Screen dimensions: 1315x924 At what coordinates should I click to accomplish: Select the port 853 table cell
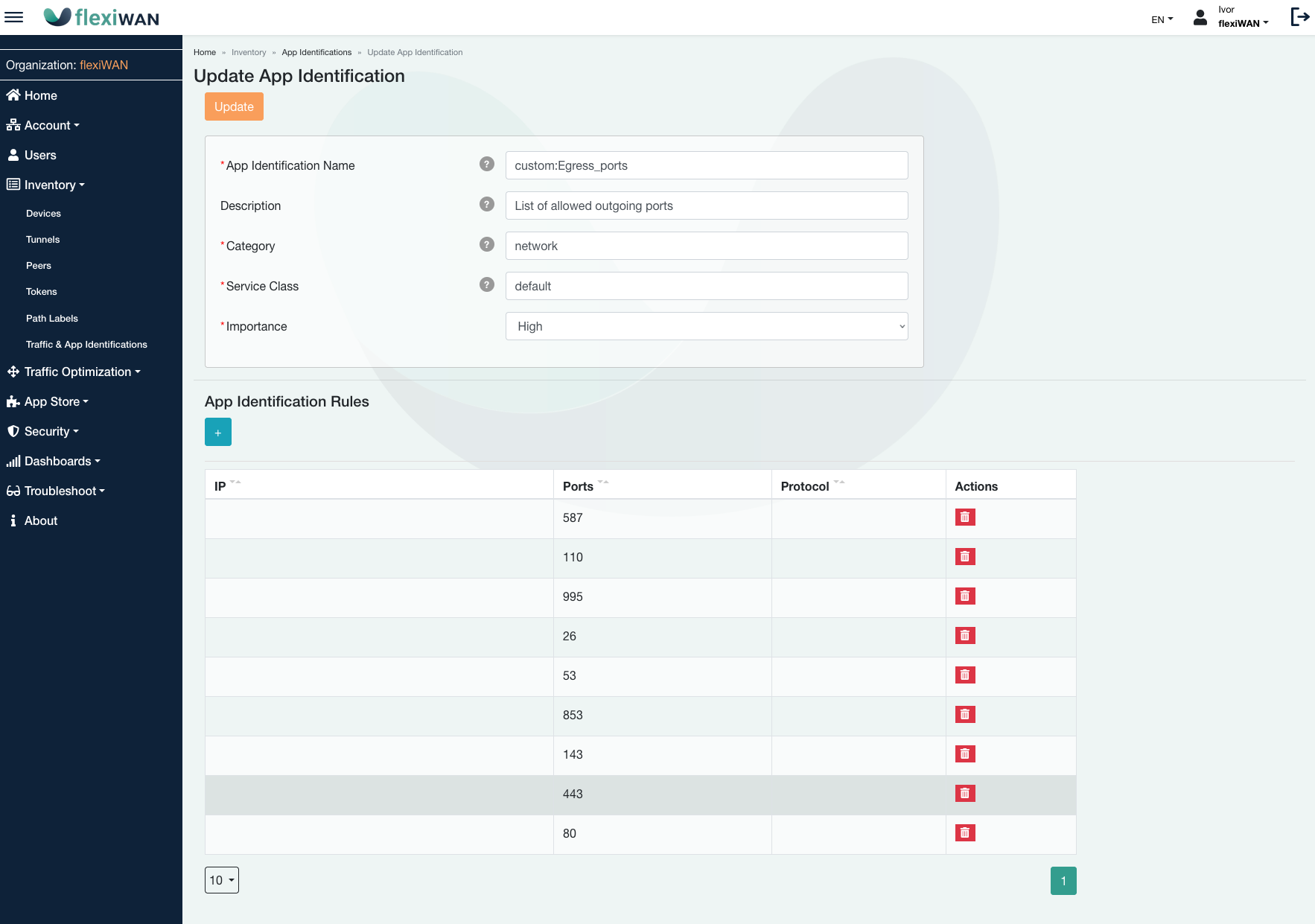[x=662, y=716]
